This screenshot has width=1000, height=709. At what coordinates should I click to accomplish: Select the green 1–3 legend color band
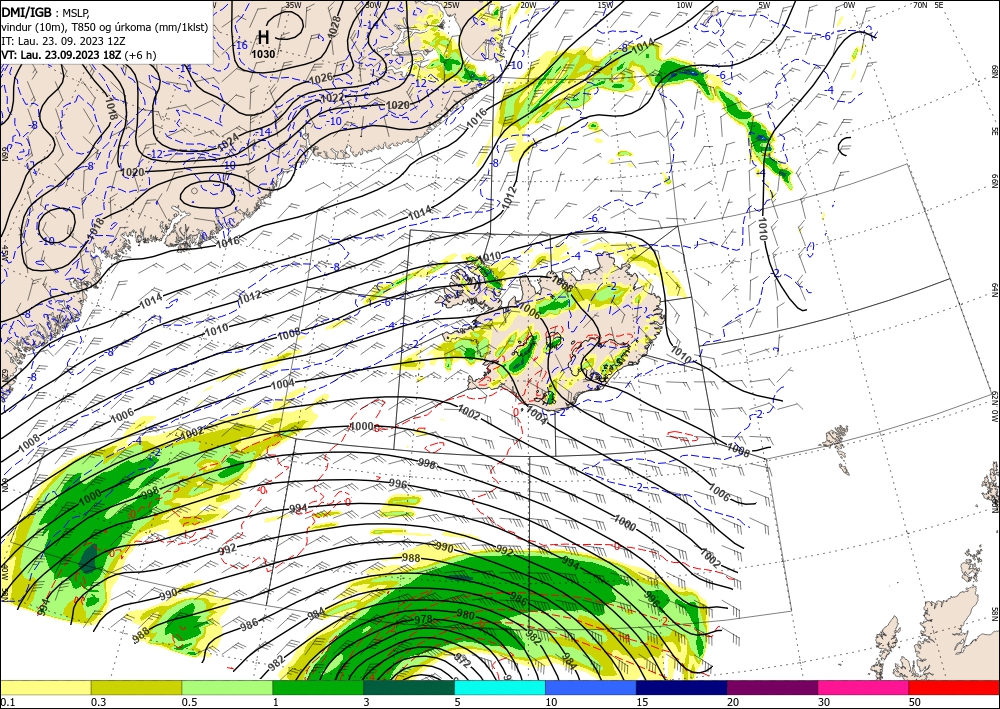point(318,687)
